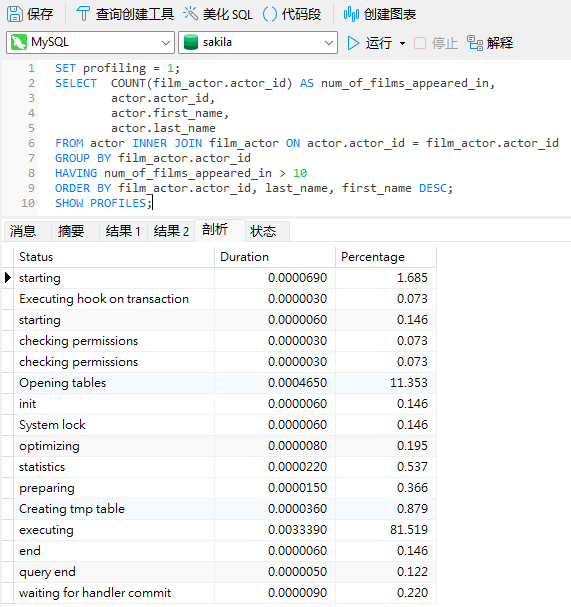Select the 'Executing hook on transaction' row
Viewport: 571px width, 607px height.
(219, 298)
